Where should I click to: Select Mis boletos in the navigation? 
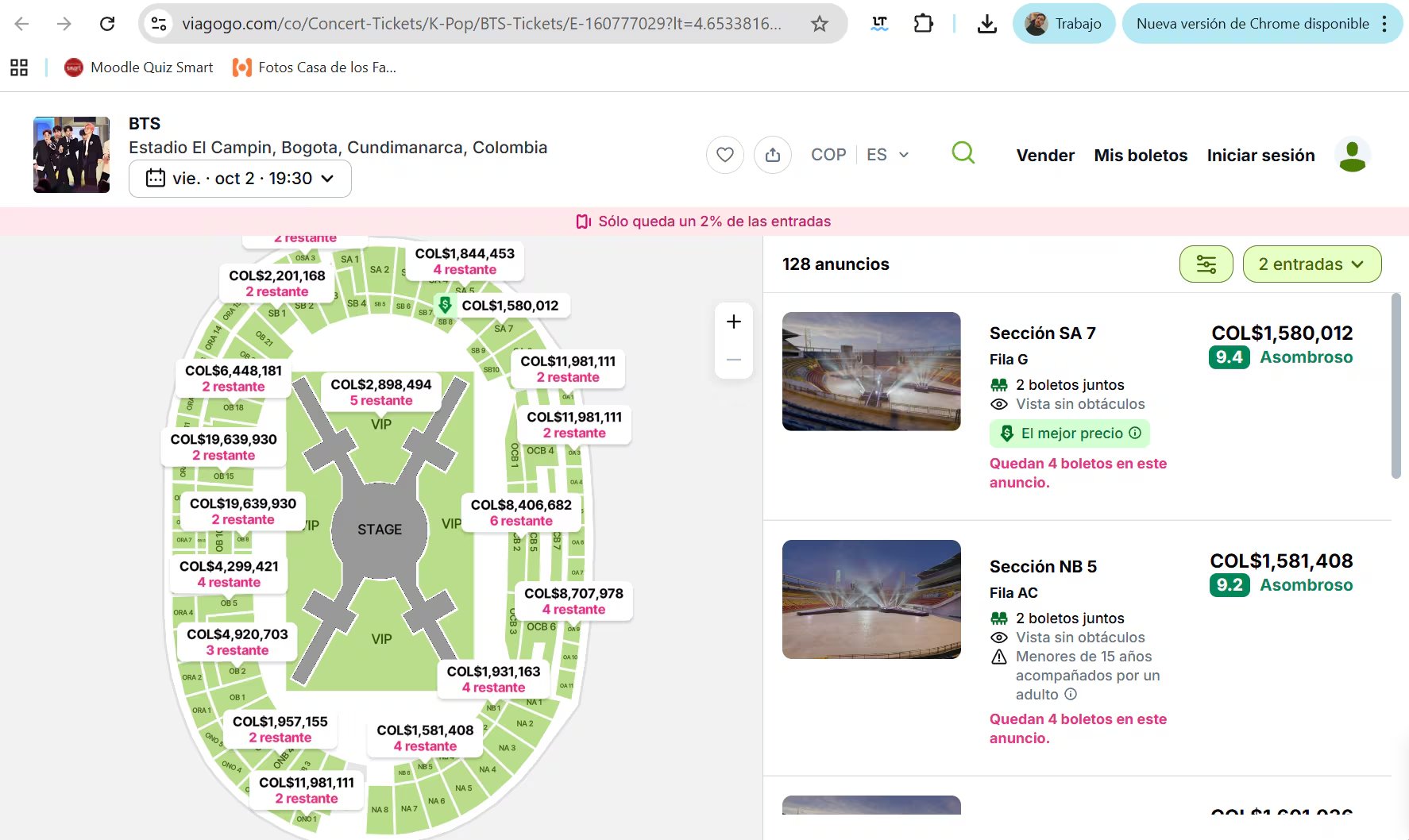click(1141, 156)
